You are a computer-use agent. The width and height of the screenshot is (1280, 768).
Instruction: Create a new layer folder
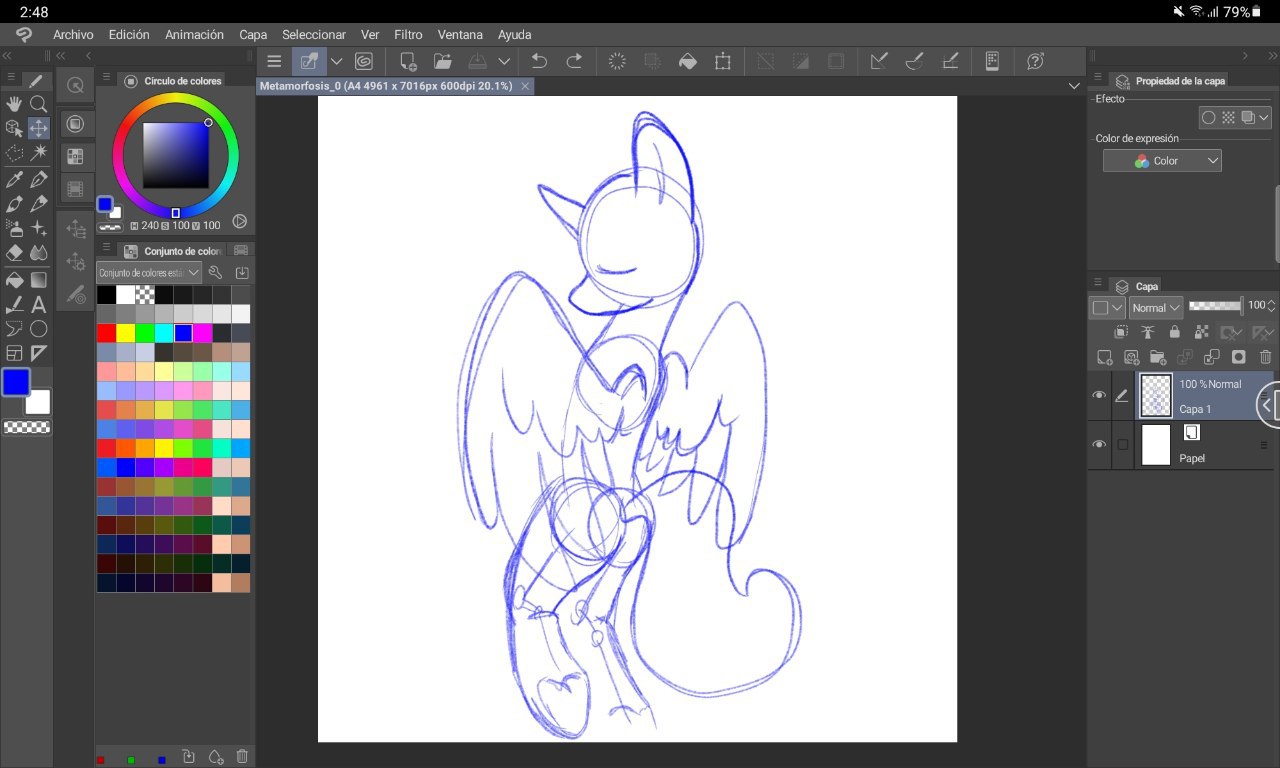1158,357
